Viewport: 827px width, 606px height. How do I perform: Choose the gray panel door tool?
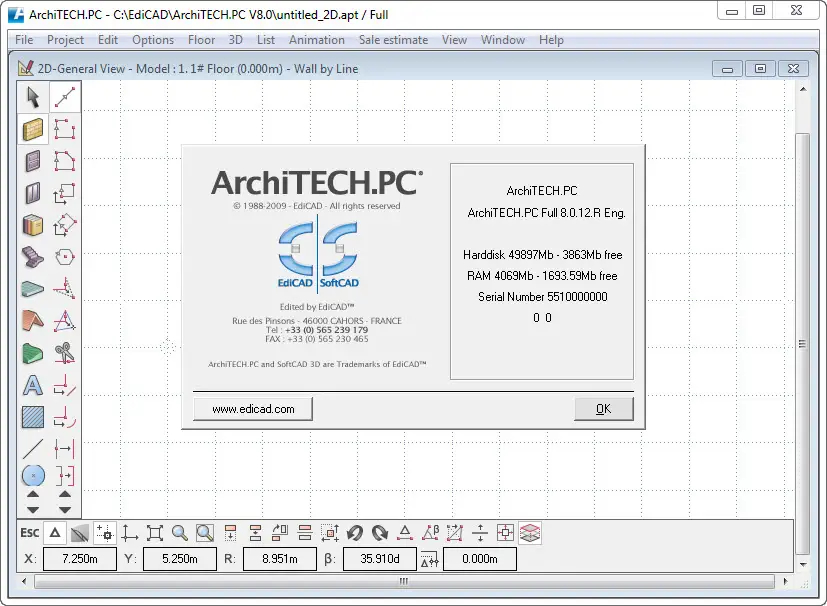(x=33, y=161)
